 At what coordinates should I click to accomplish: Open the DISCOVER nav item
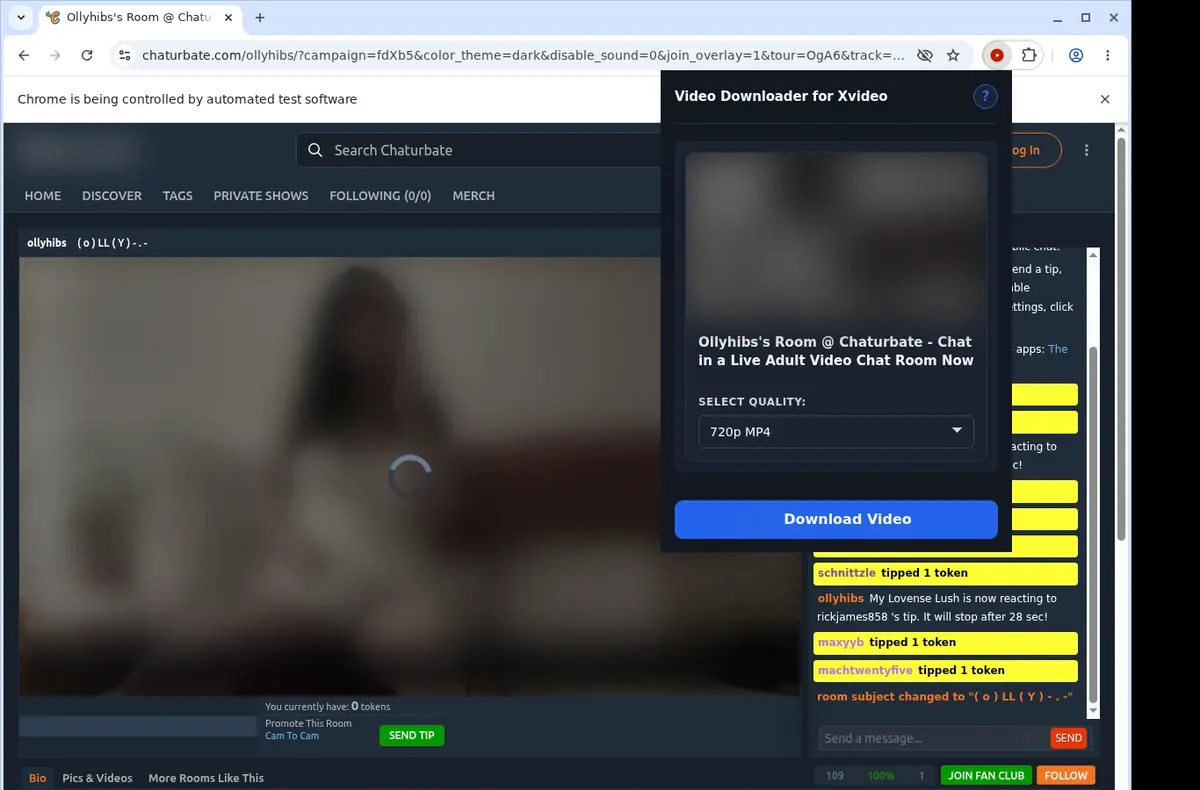click(x=112, y=196)
